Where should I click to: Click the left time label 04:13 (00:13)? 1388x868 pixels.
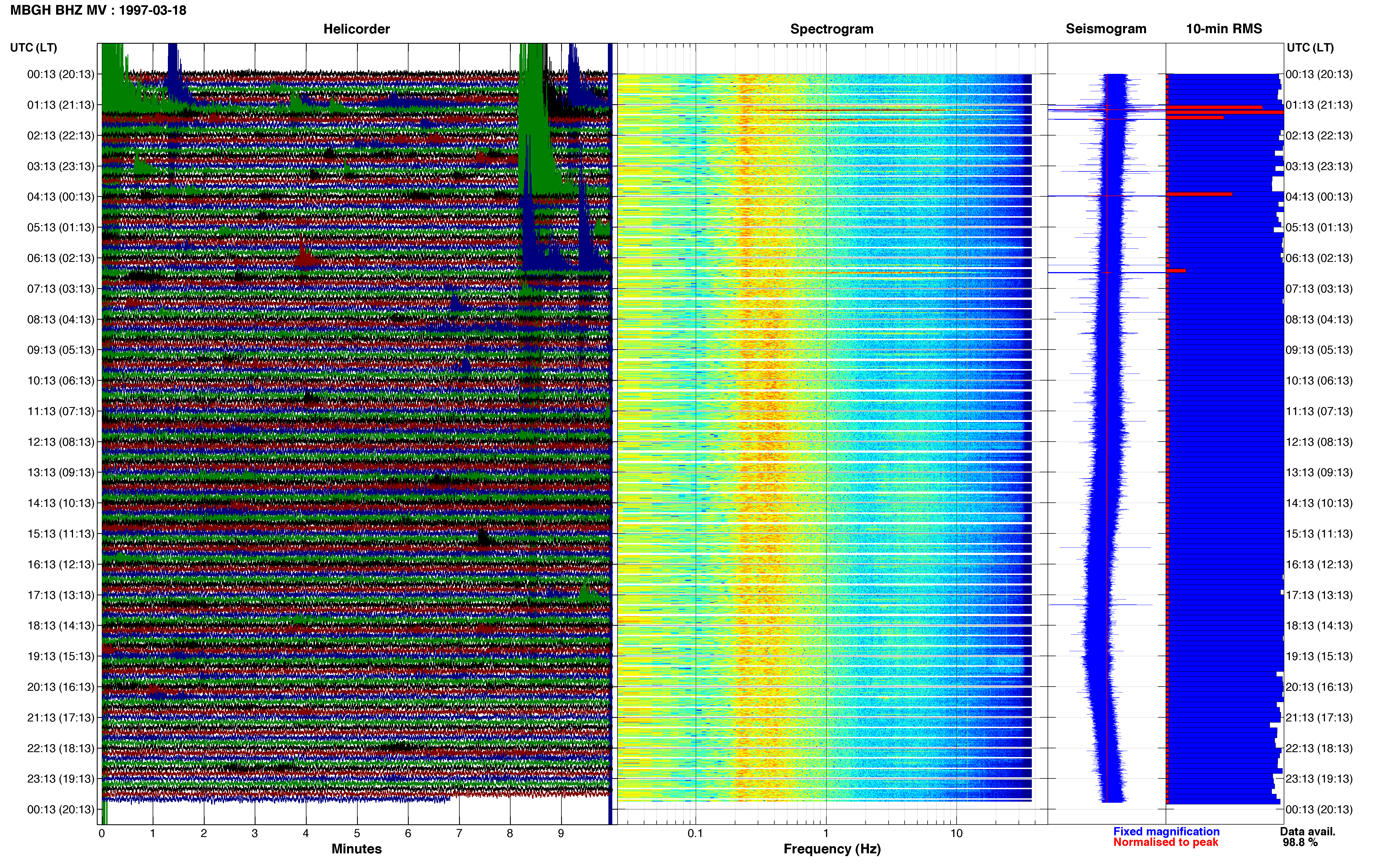click(60, 197)
